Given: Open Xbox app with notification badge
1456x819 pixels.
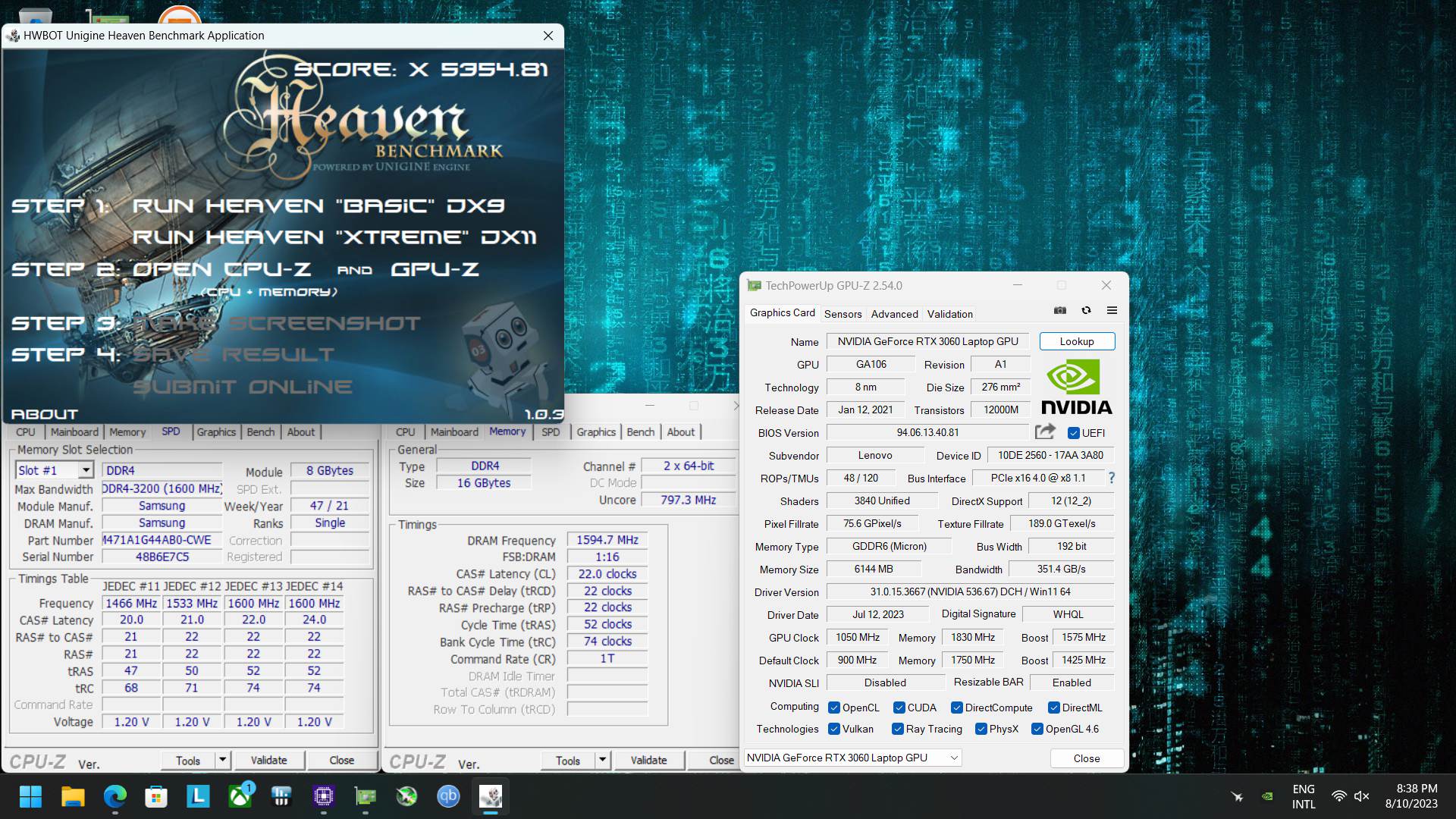Looking at the screenshot, I should coord(241,795).
